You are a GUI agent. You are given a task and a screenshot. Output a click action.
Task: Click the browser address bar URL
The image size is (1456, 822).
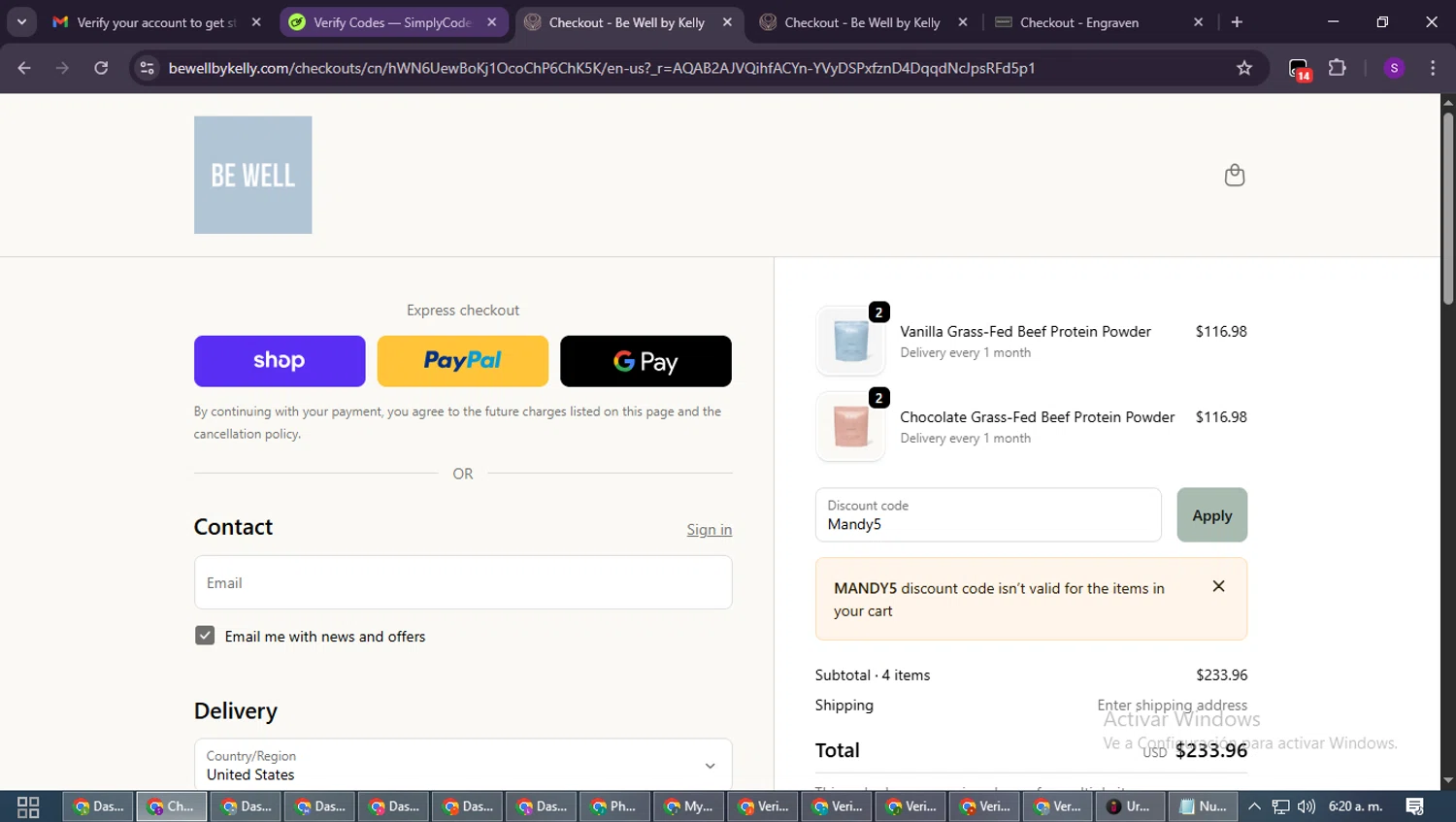[602, 68]
